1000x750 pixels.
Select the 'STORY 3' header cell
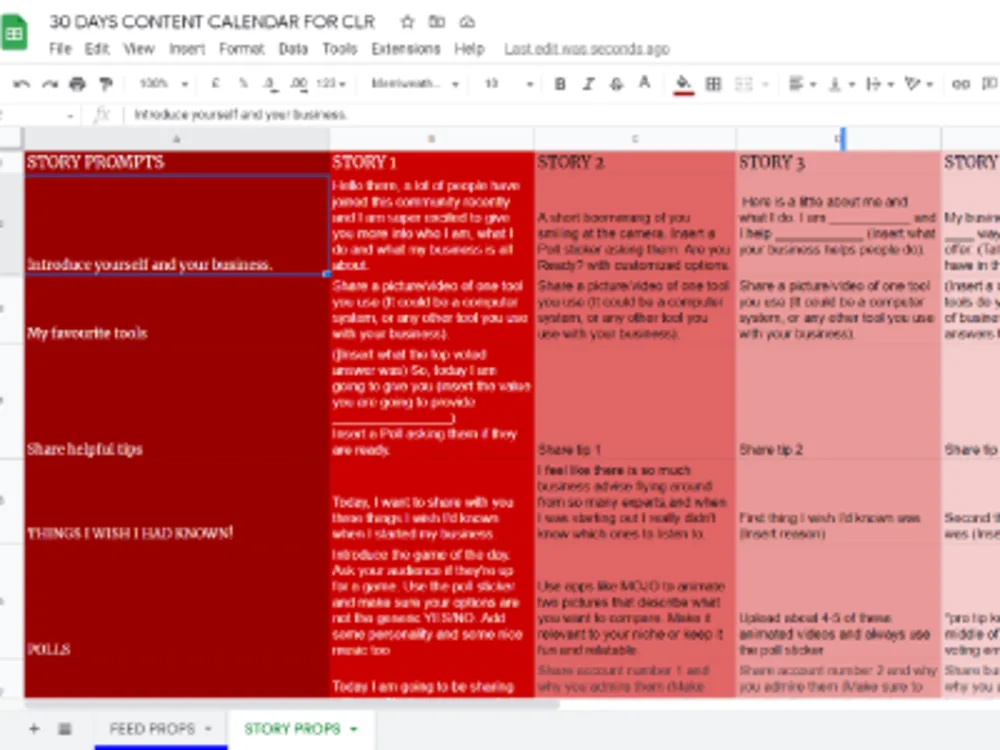(x=838, y=162)
